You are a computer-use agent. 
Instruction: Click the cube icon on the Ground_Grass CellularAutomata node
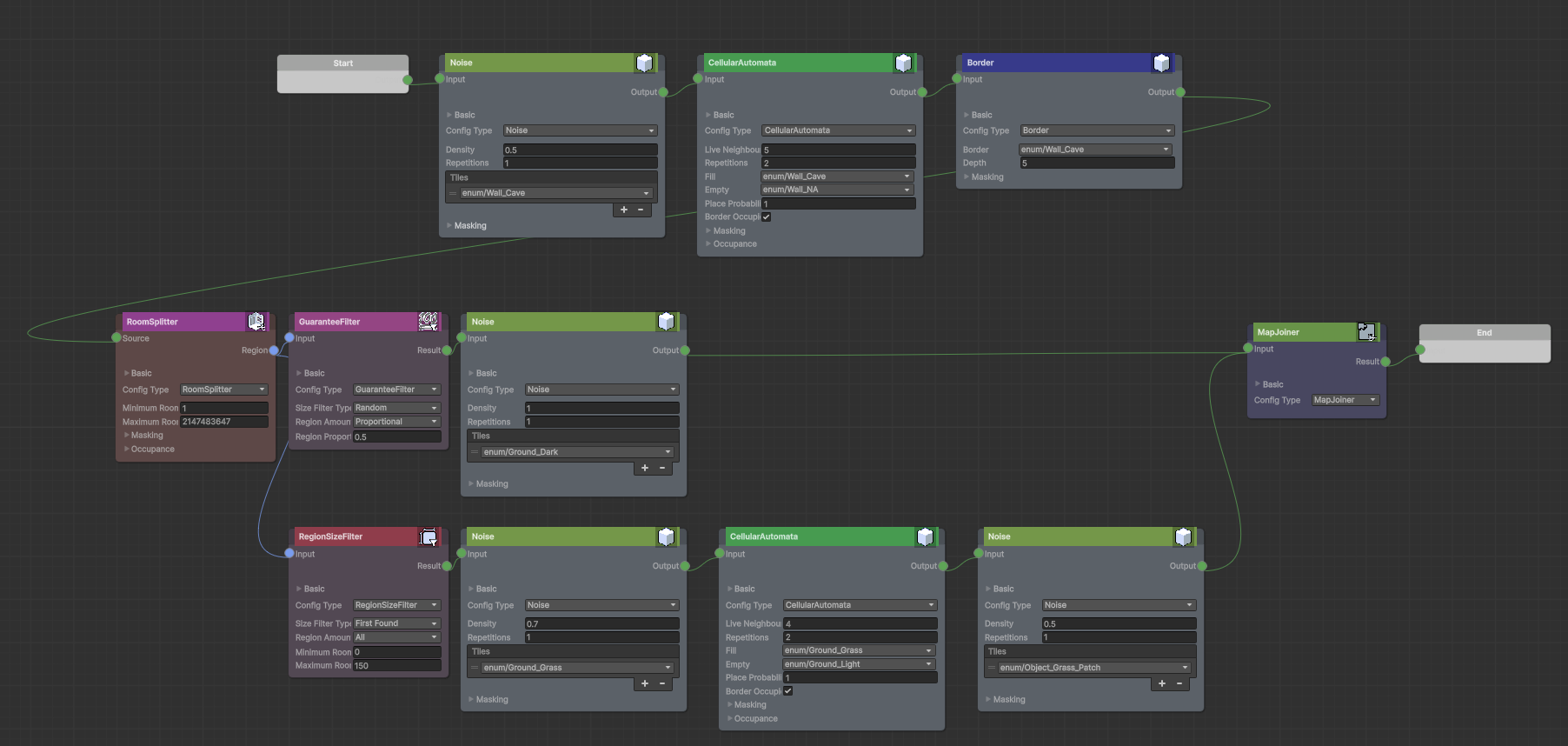click(x=925, y=537)
